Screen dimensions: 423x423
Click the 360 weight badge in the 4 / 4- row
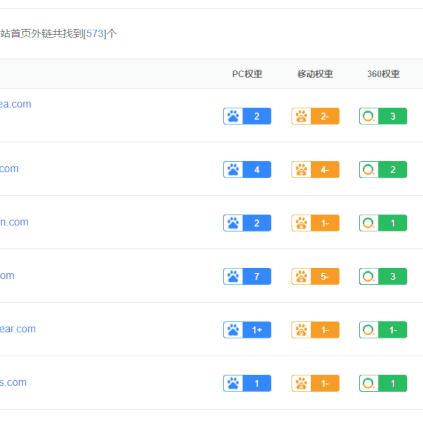coord(383,169)
